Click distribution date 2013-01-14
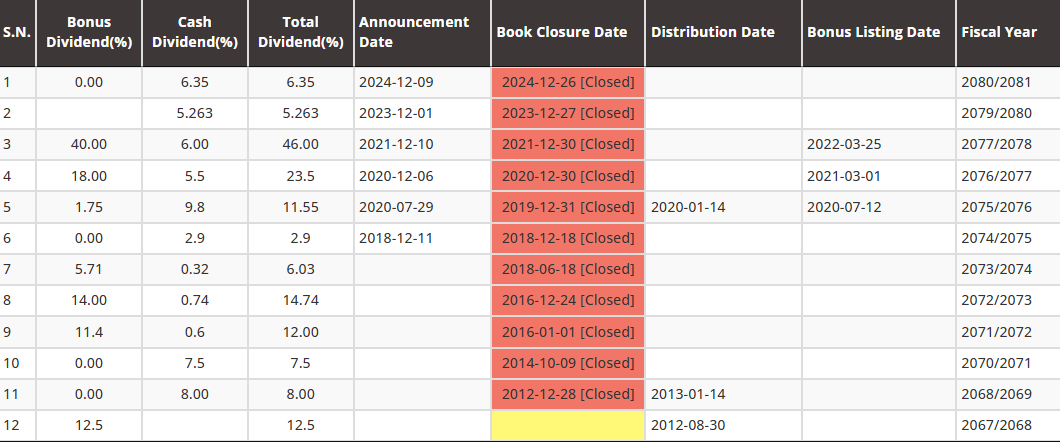 pos(688,394)
